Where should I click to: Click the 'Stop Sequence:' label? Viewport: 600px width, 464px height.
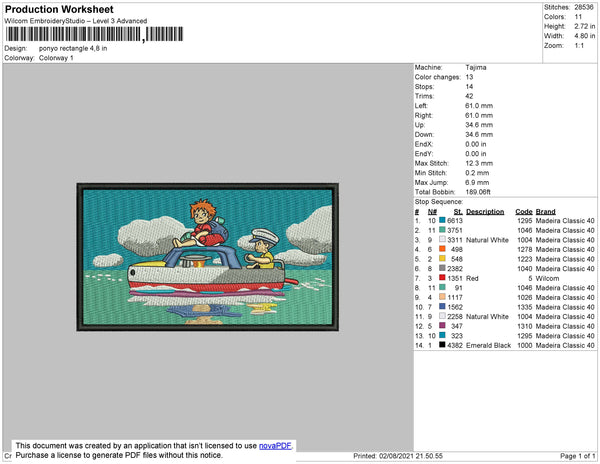439,202
